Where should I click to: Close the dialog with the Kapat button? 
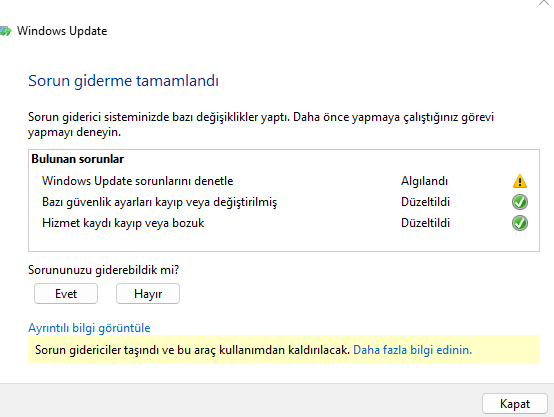pos(515,404)
